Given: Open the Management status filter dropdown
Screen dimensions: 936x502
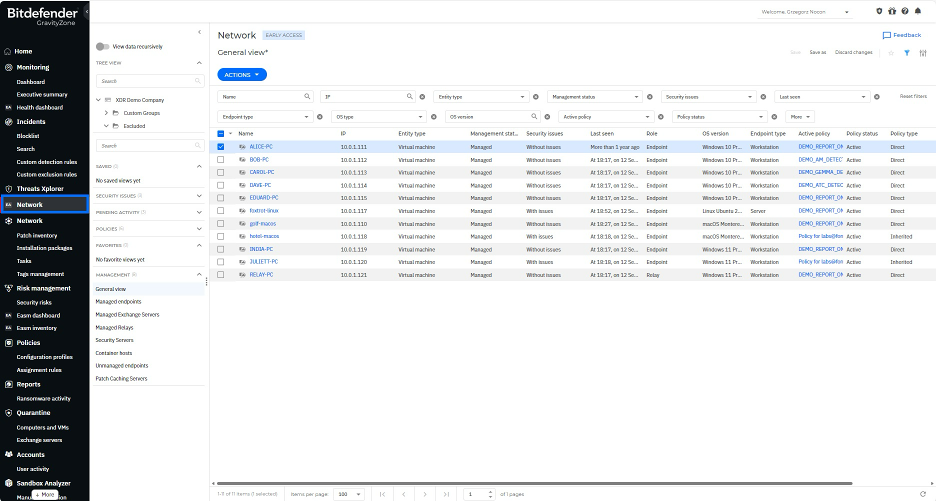Looking at the screenshot, I should (595, 97).
